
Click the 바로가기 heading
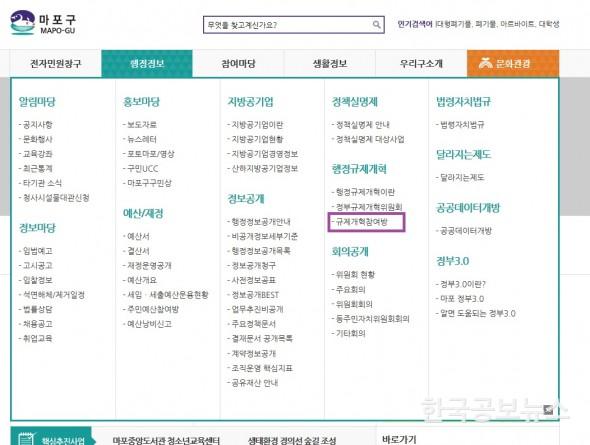[399, 439]
